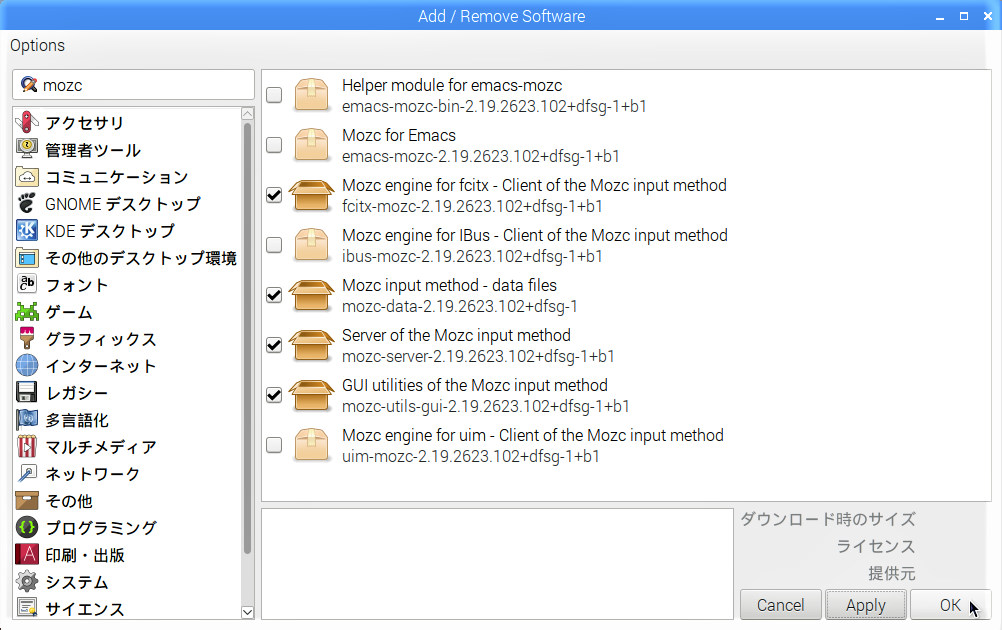
Task: Click the mozc-utils-gui open package icon
Action: [x=311, y=395]
